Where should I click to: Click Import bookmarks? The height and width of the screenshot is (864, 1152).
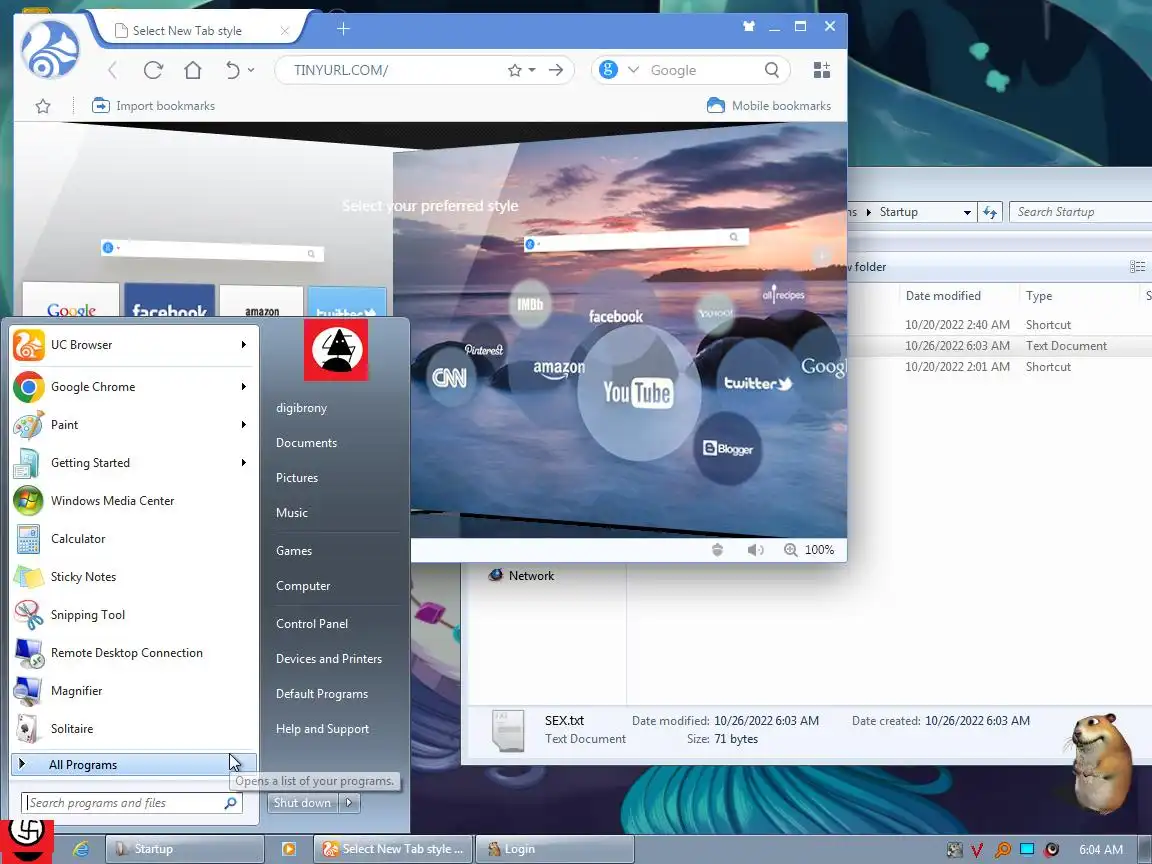(x=154, y=106)
